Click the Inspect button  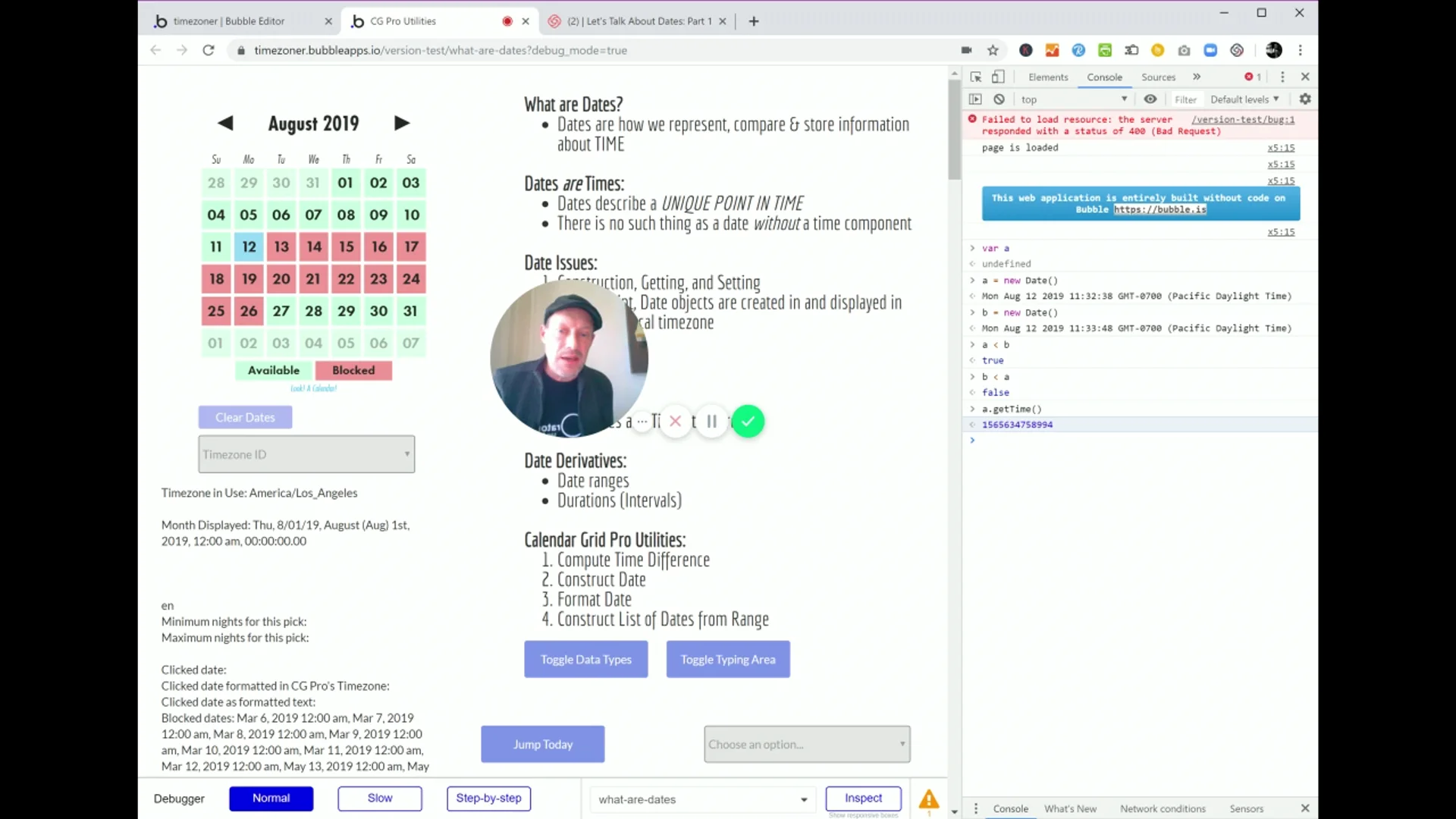pos(863,798)
